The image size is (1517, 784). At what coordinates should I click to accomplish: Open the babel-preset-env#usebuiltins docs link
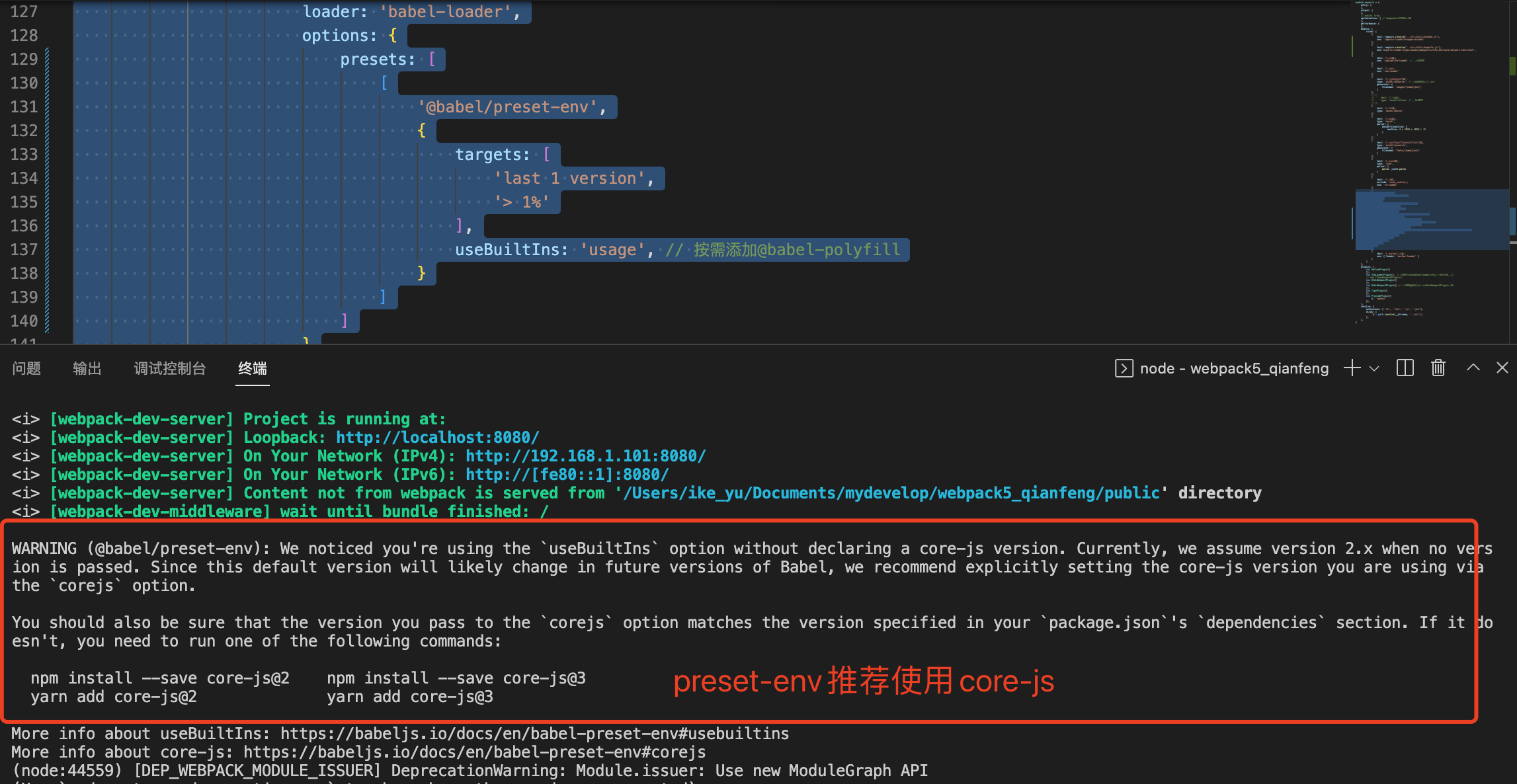pos(534,734)
